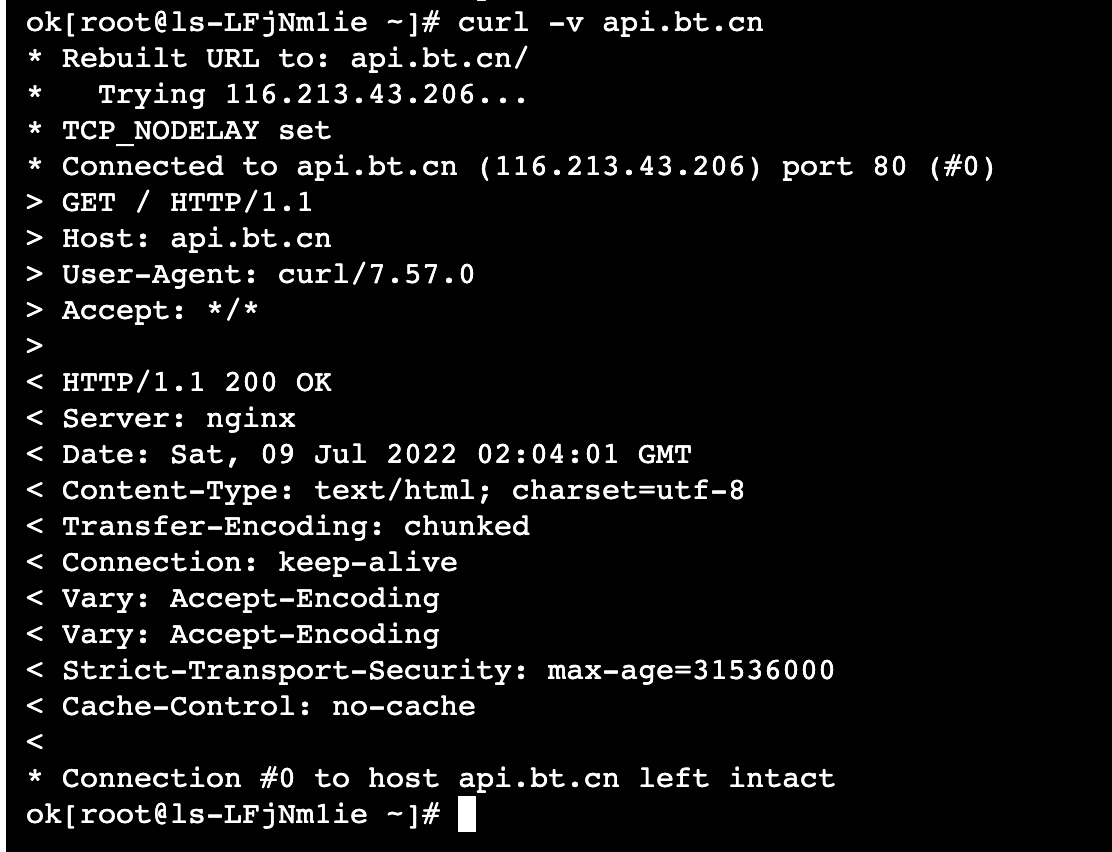Click the 'Cache-Control: no-cache' header line
This screenshot has height=852, width=1112.
[268, 706]
